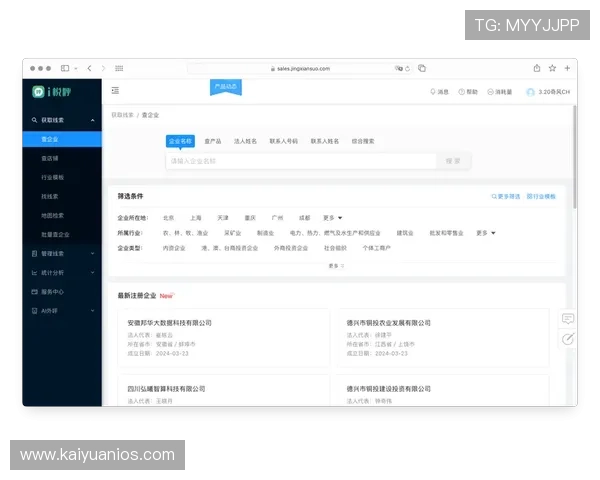The image size is (600, 480).
Task: Click the 搜索 search button
Action: (453, 161)
